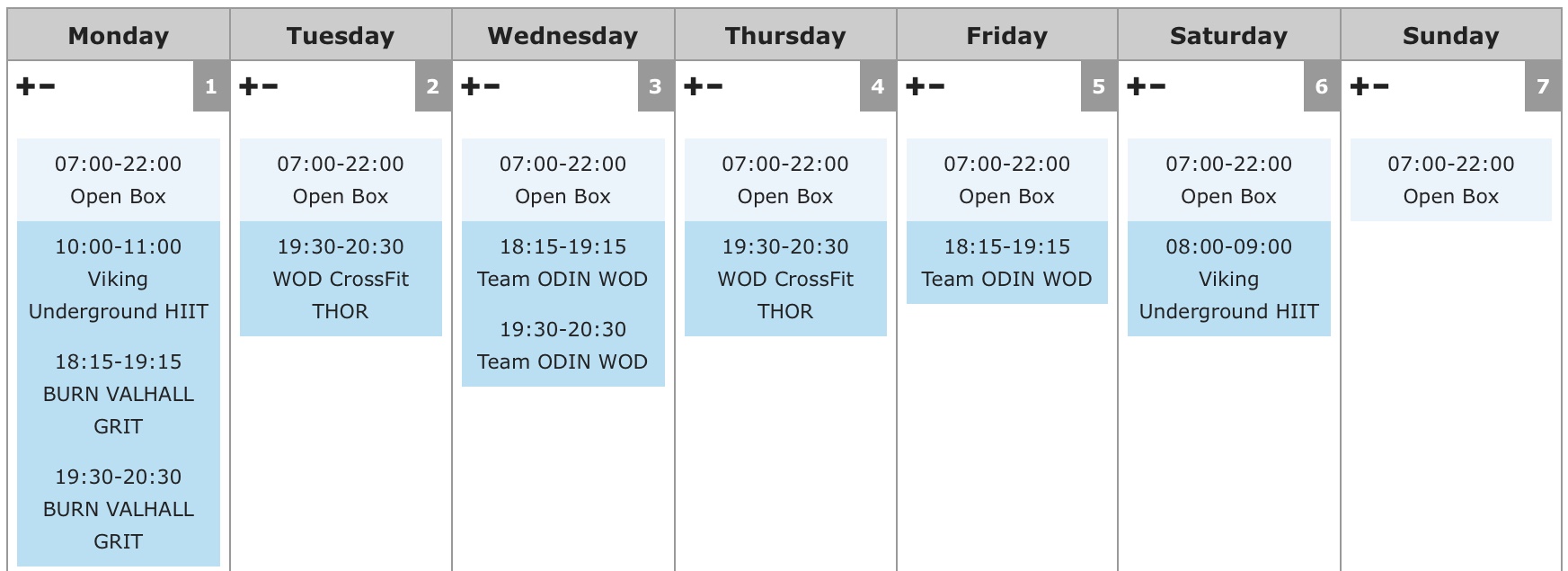Click the plus icon under Sunday
Screen dimensions: 1568x571
(1360, 86)
